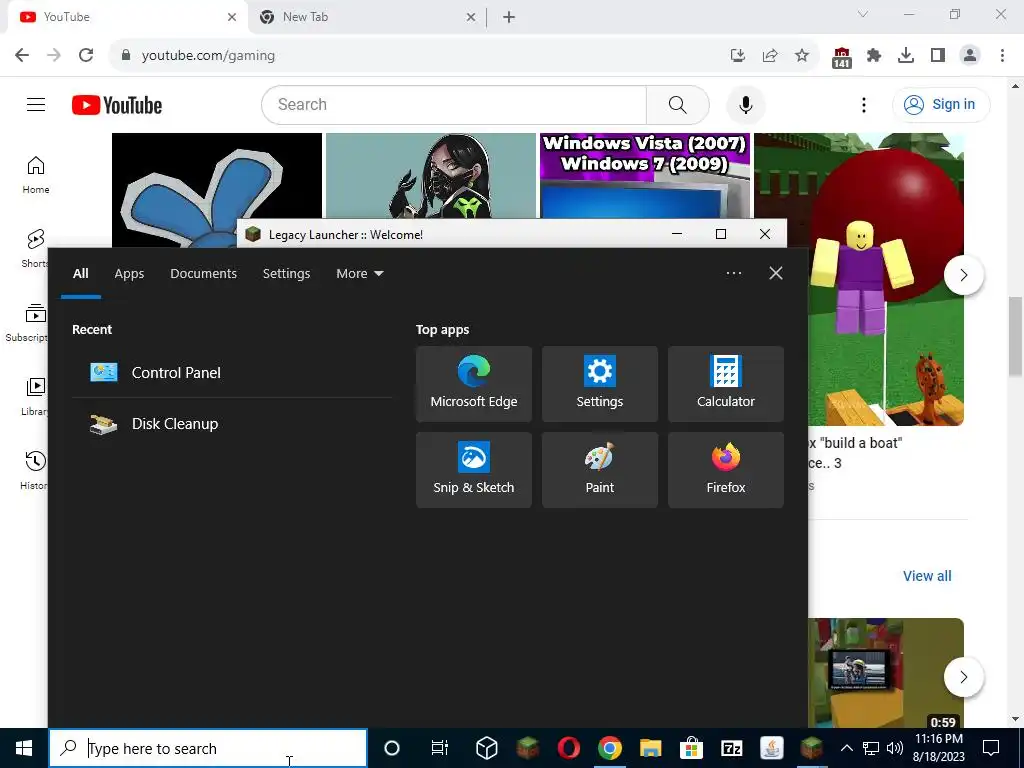Click the YouTube search field
This screenshot has height=768, width=1024.
(x=454, y=104)
